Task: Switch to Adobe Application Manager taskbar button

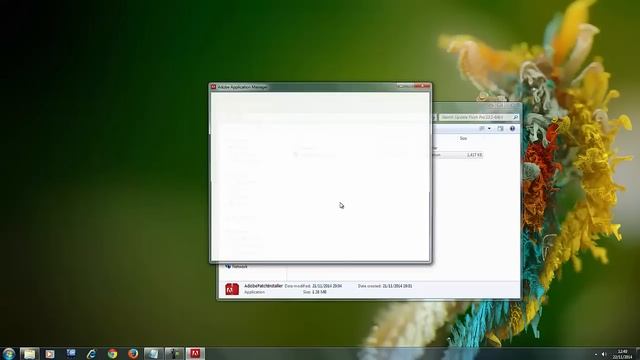Action: point(195,354)
